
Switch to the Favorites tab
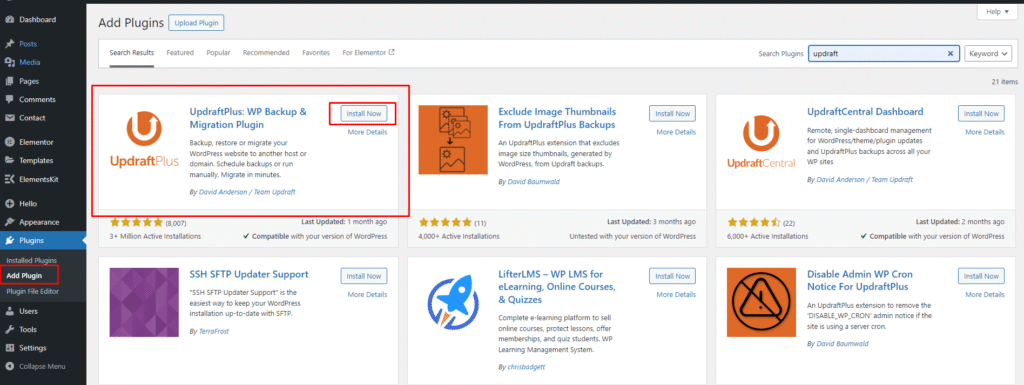(x=316, y=53)
